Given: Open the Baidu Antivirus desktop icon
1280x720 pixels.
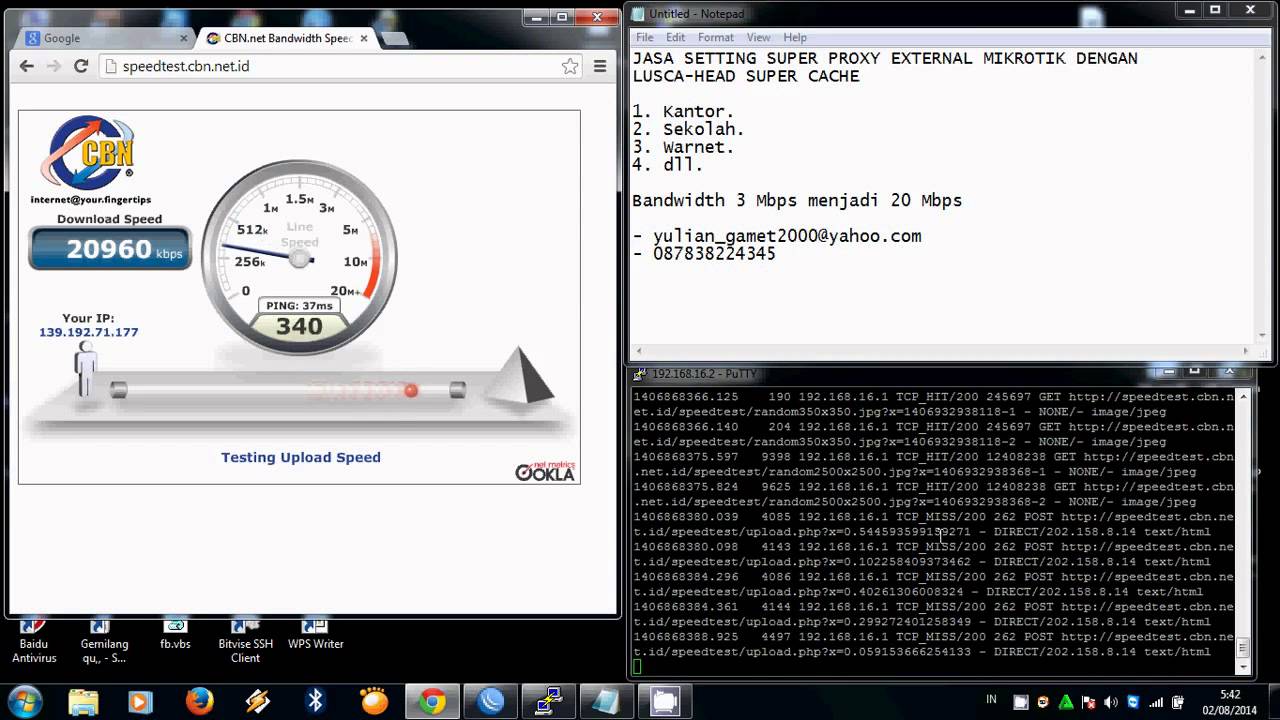Looking at the screenshot, I should [x=33, y=642].
